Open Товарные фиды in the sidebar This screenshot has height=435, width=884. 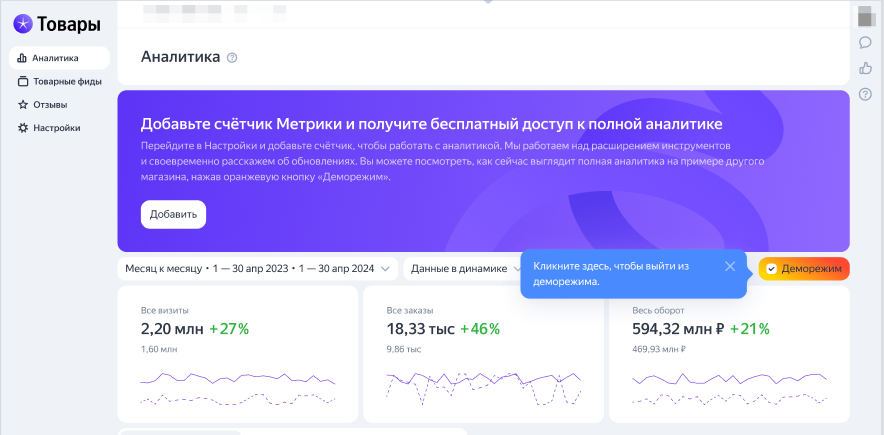click(59, 82)
